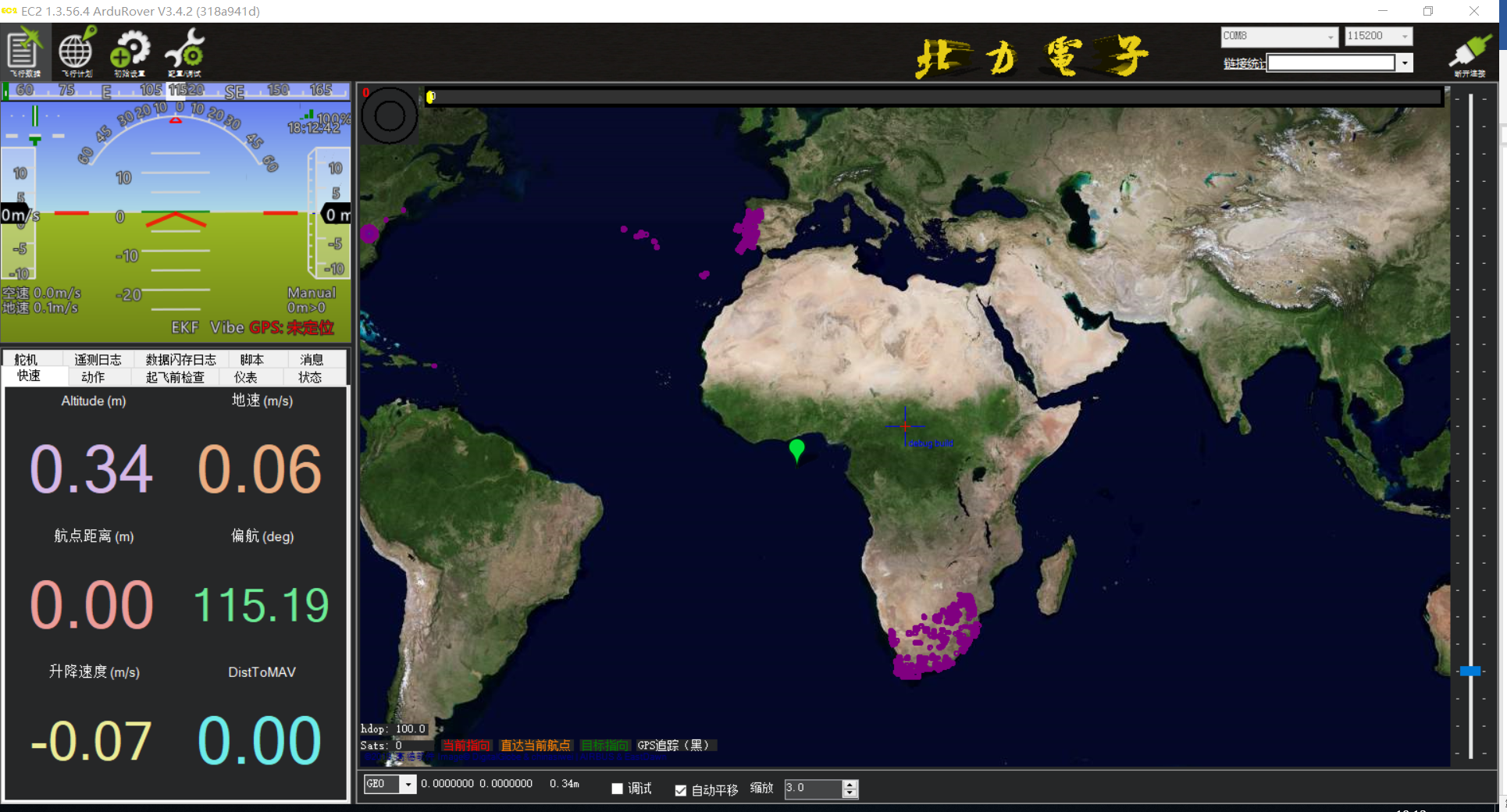
Task: Enable the 调试 debug checkbox
Action: click(617, 789)
